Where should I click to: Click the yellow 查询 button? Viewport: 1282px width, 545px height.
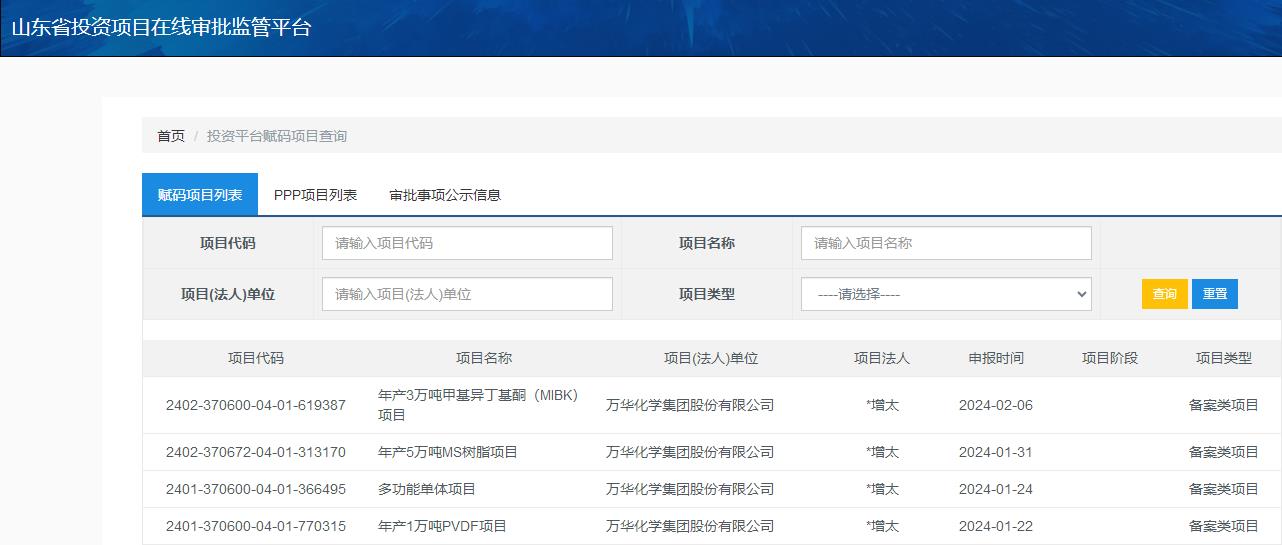(x=1165, y=294)
